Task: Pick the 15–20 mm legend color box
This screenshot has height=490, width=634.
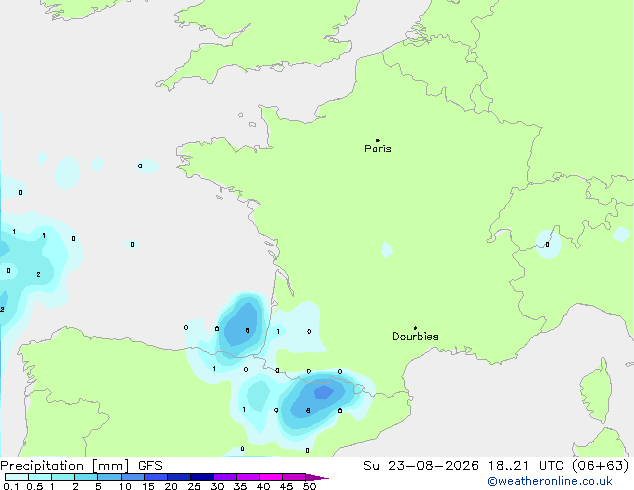Action: click(x=156, y=477)
